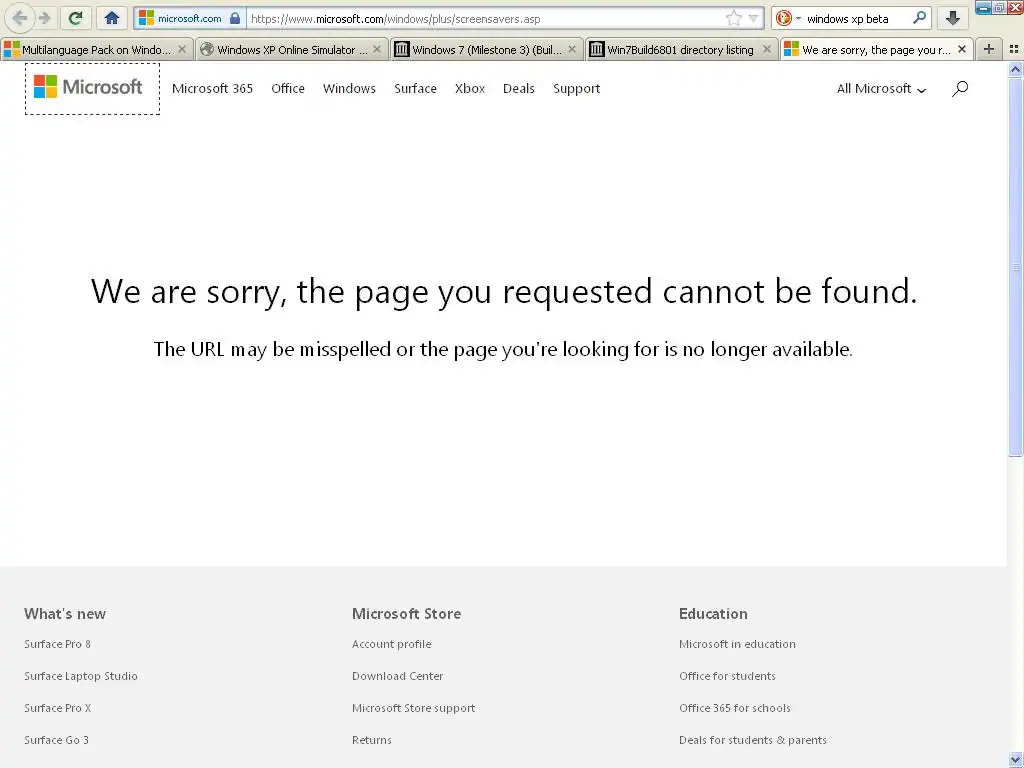Click the 'Education' footer heading
The height and width of the screenshot is (768, 1024).
(713, 614)
